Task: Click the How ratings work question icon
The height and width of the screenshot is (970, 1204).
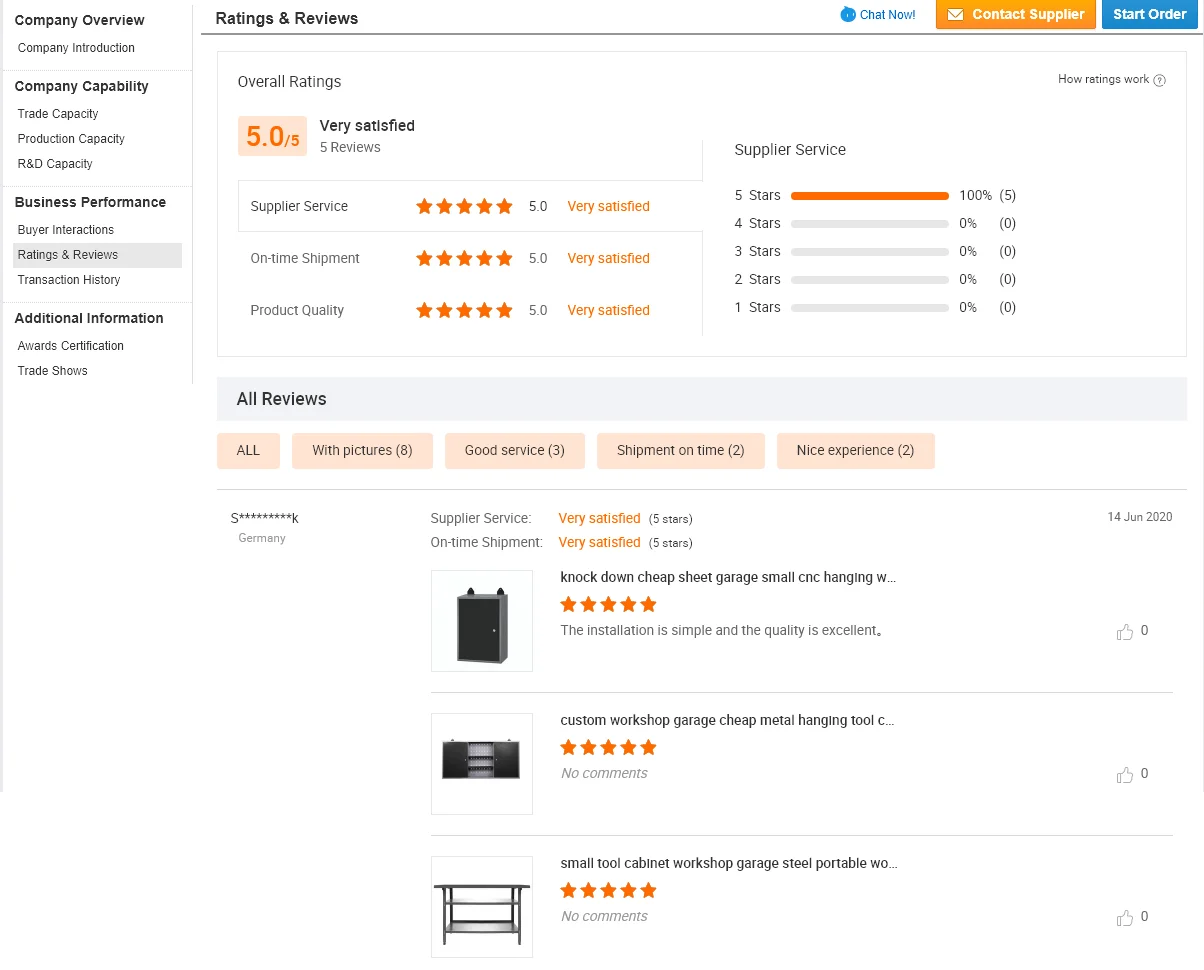Action: pos(1160,80)
